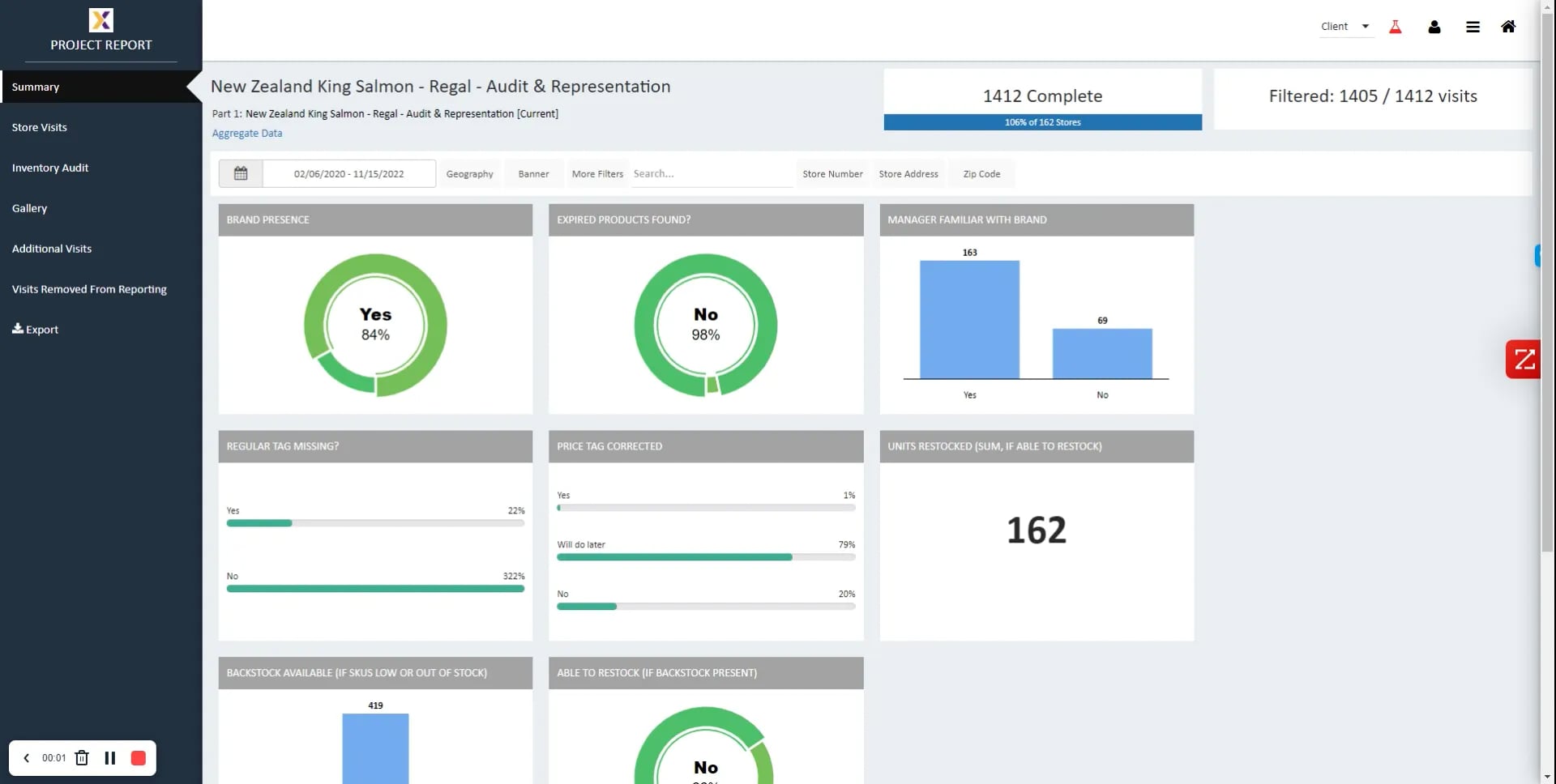Image resolution: width=1556 pixels, height=784 pixels.
Task: Switch to the Inventory Audit section
Action: (50, 168)
